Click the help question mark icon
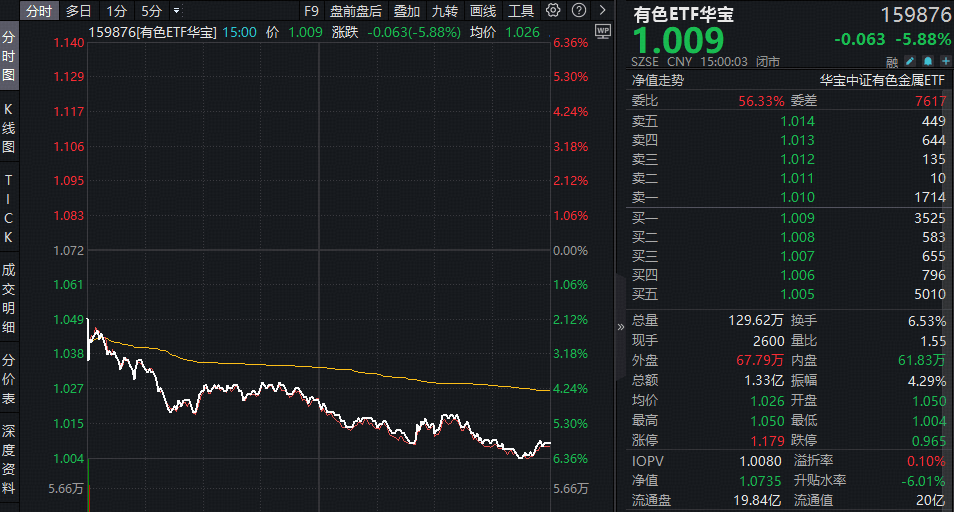The height and width of the screenshot is (512, 954). [578, 11]
